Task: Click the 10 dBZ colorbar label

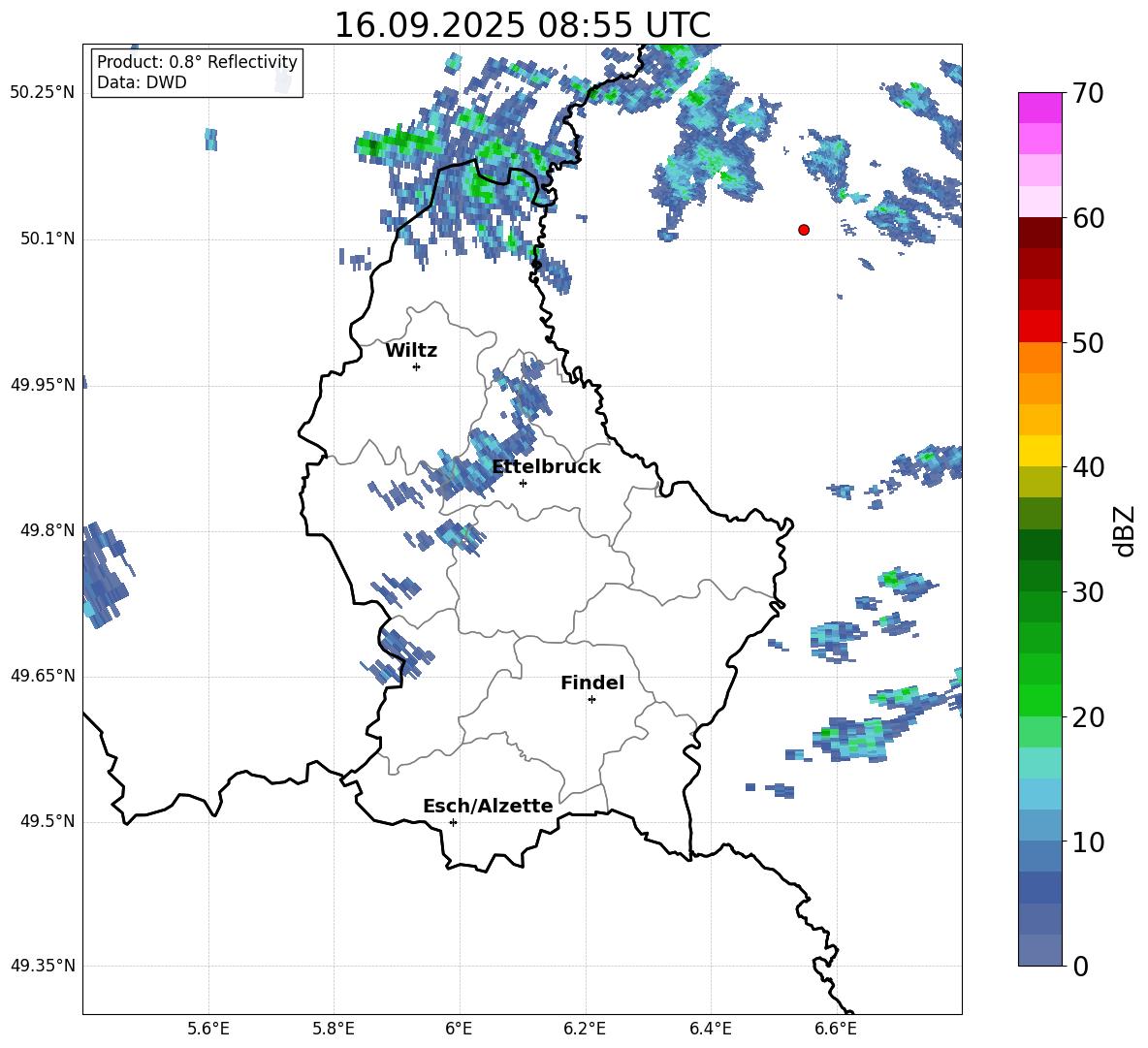Action: point(1087,842)
